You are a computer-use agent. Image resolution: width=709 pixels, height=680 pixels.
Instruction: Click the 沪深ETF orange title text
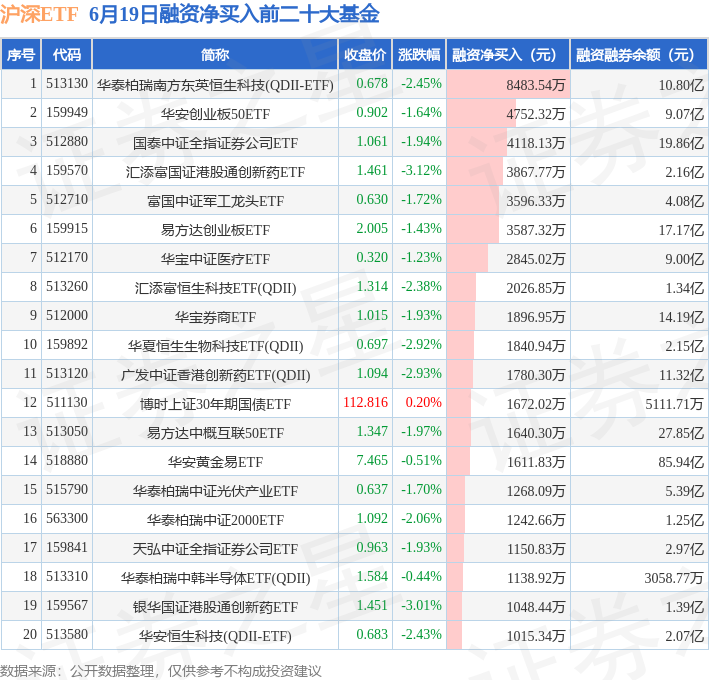39,14
